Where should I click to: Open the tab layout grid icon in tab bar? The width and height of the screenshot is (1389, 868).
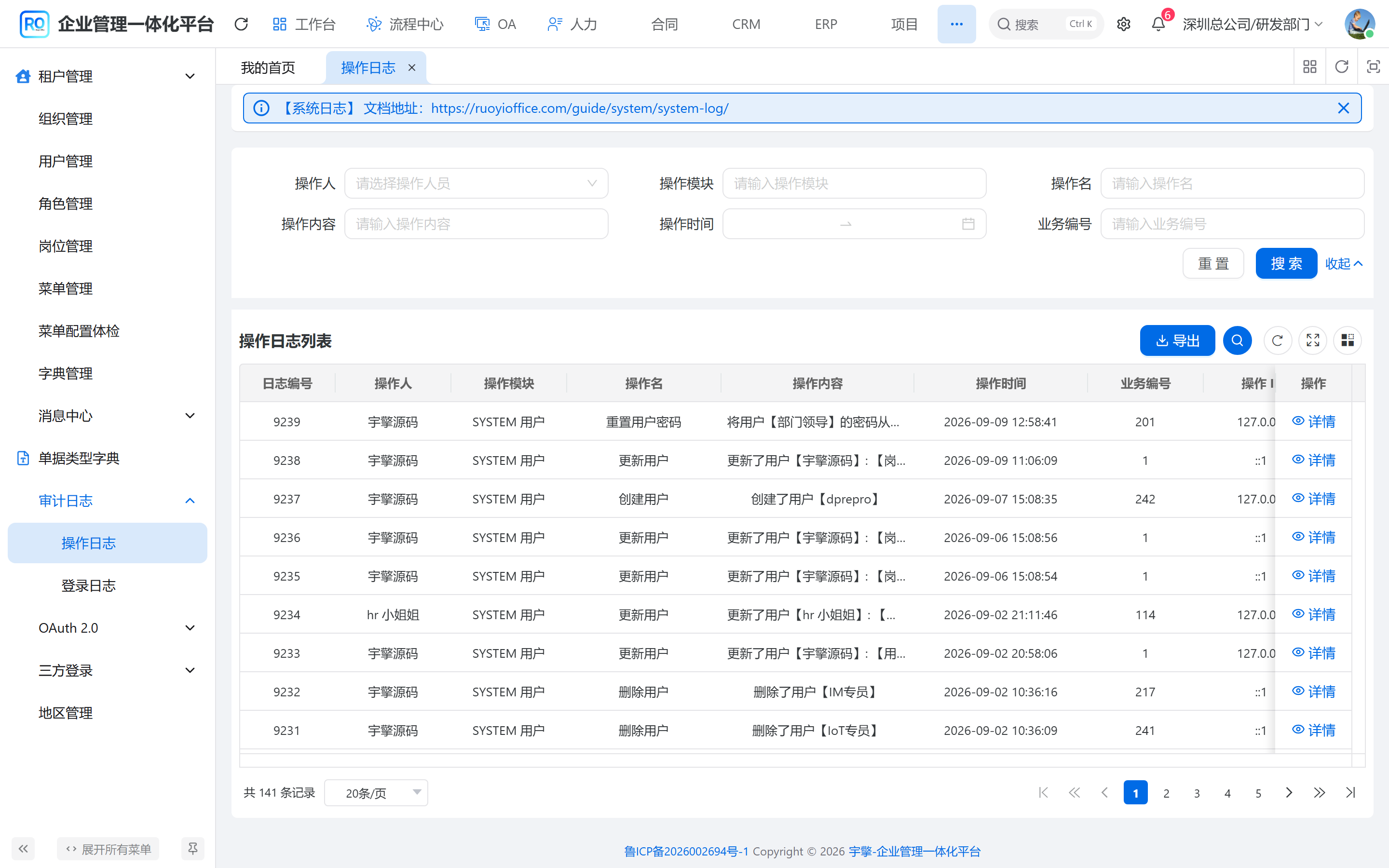1310,67
